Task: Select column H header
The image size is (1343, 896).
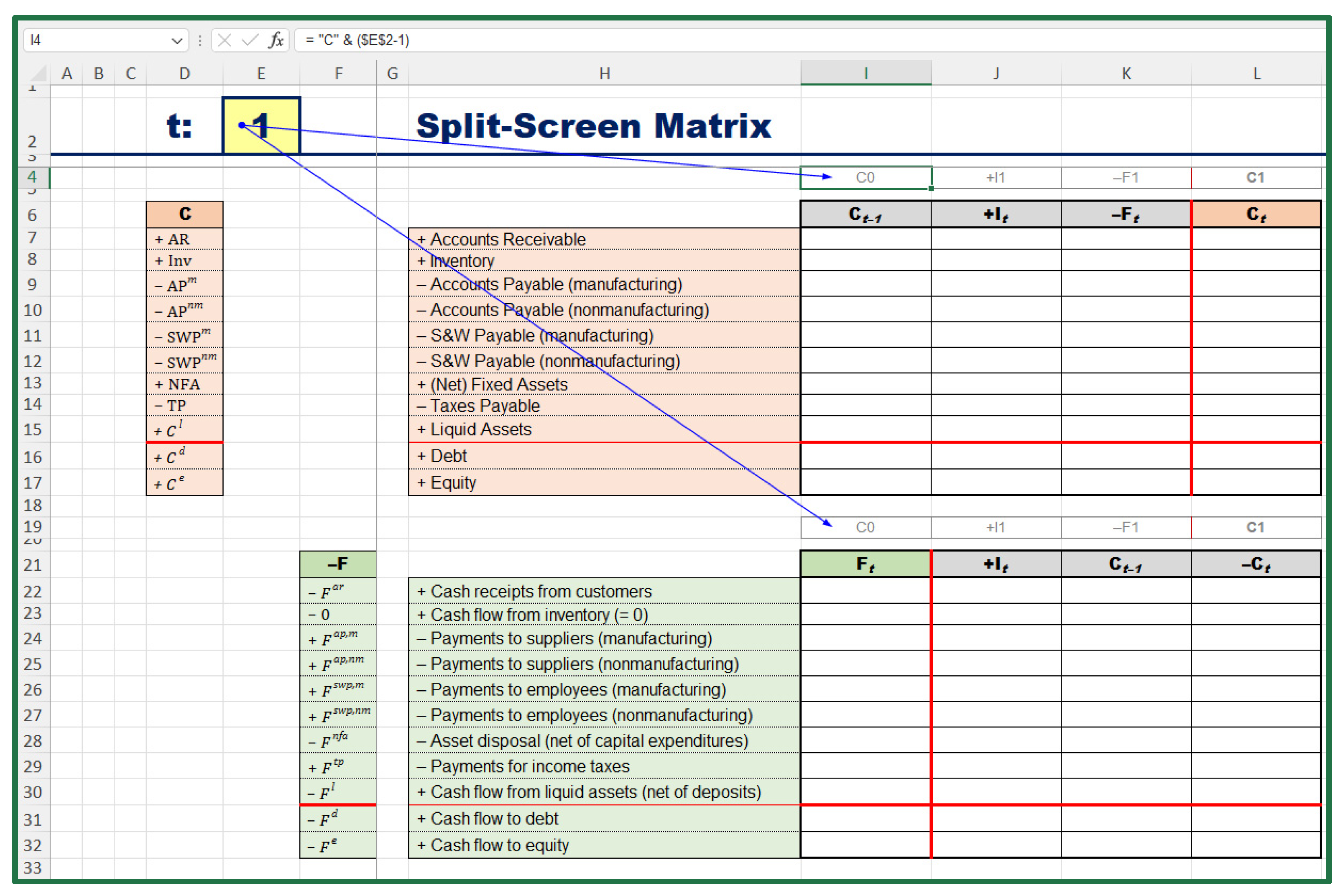Action: (x=604, y=73)
